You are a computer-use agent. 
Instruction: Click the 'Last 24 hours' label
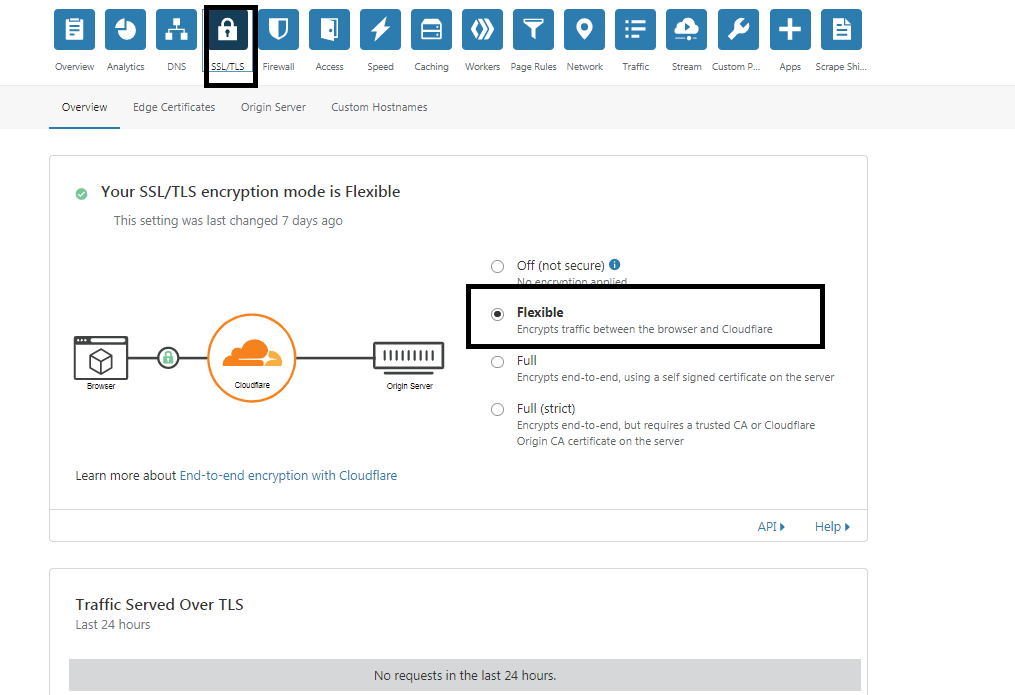point(113,624)
